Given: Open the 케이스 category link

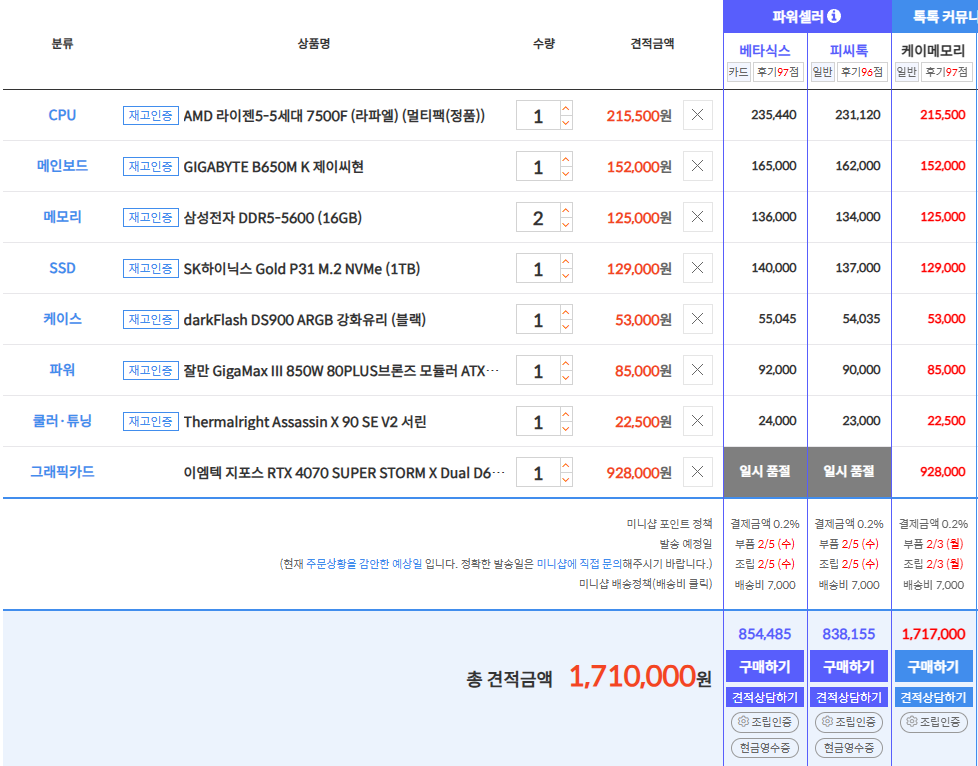Looking at the screenshot, I should tap(62, 319).
